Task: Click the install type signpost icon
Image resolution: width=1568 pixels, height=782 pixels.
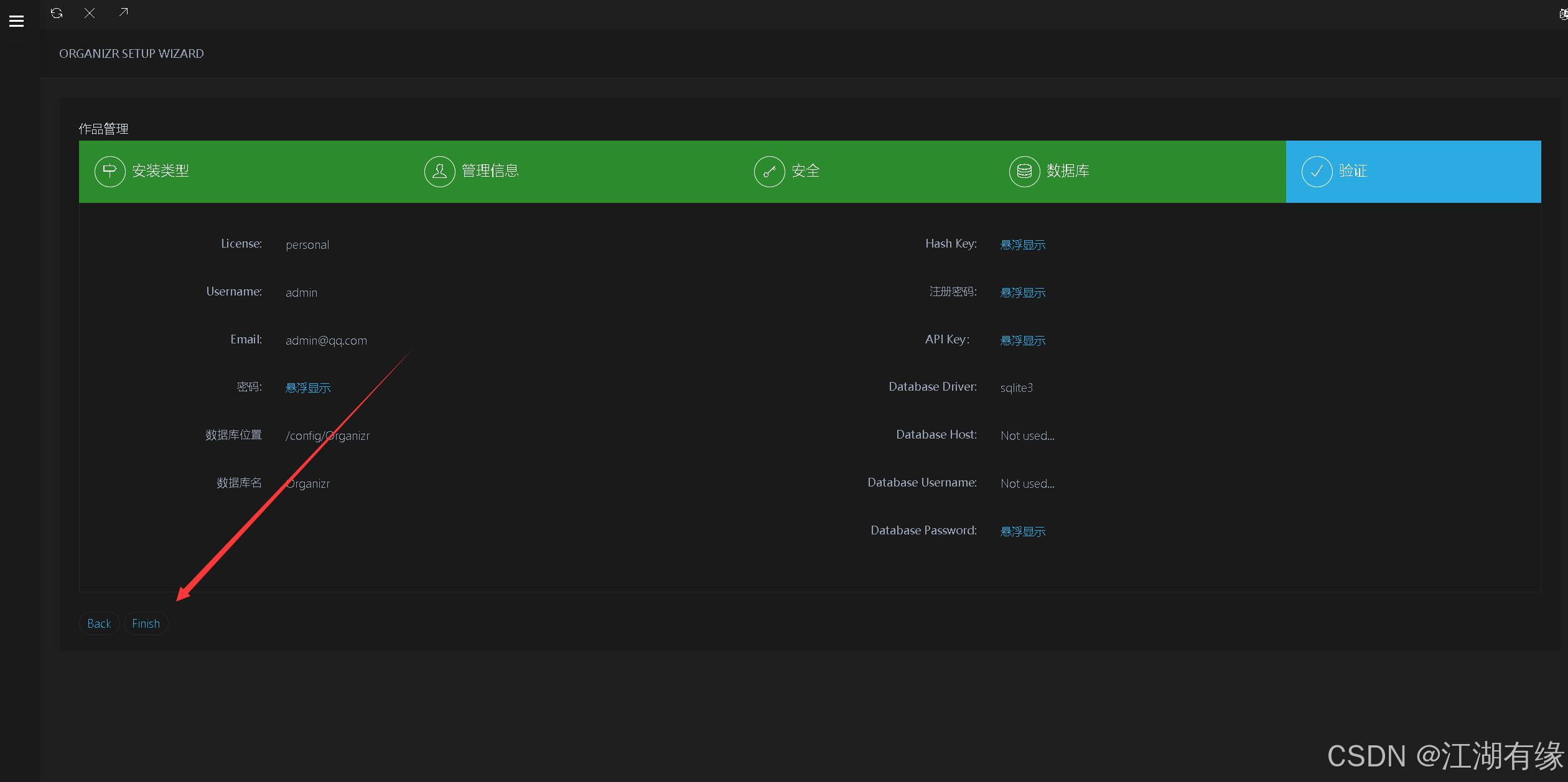Action: 110,171
